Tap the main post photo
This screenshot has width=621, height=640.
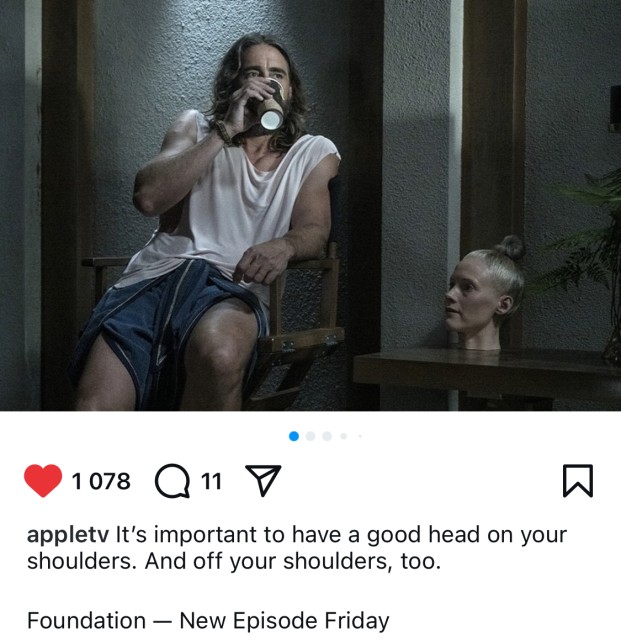point(310,205)
